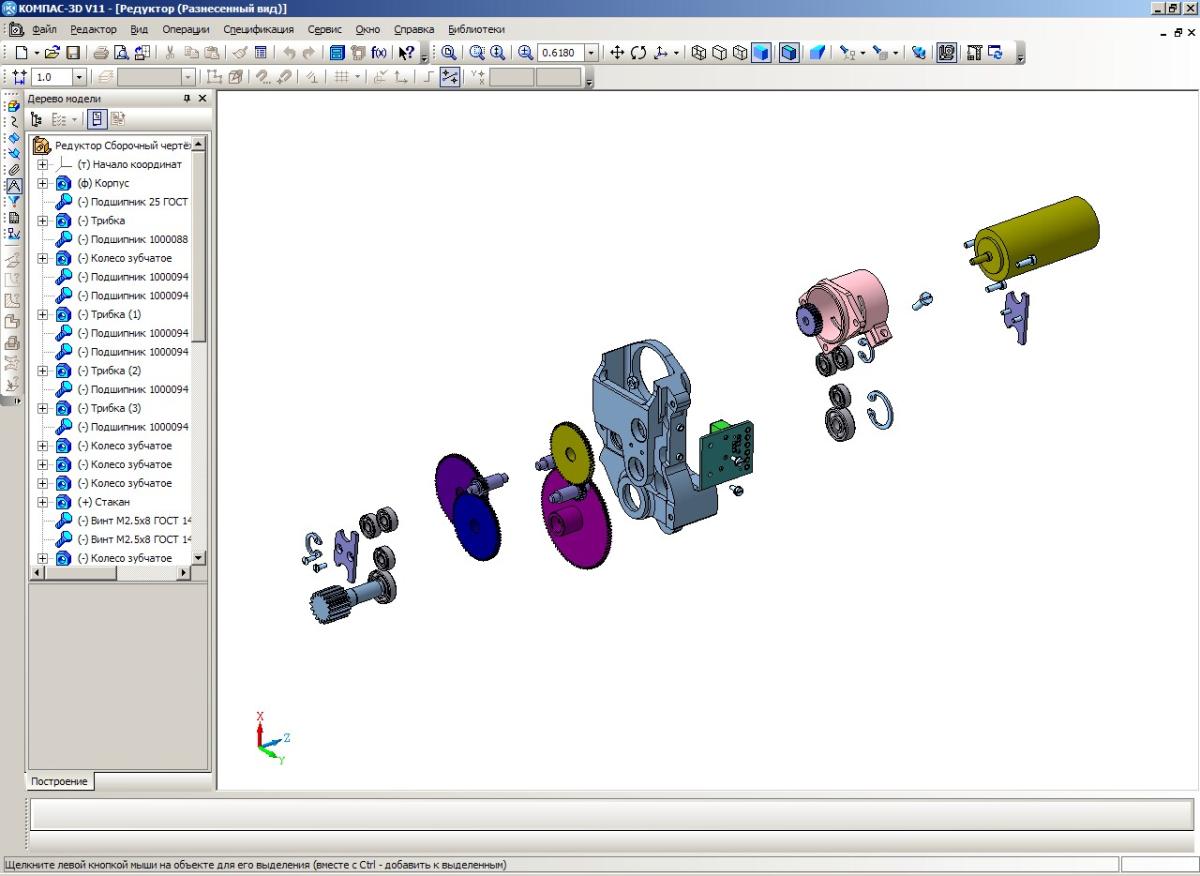Image resolution: width=1200 pixels, height=876 pixels.
Task: Click the Построение tab
Action: (x=59, y=781)
